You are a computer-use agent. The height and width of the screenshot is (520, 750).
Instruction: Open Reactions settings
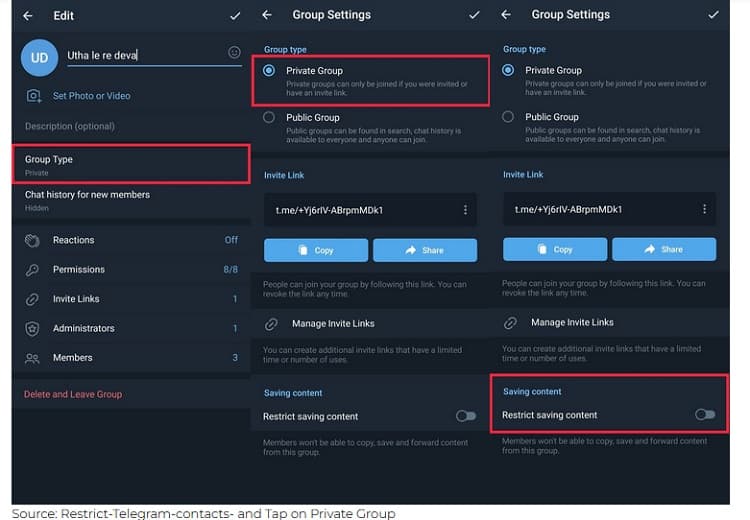click(x=130, y=240)
